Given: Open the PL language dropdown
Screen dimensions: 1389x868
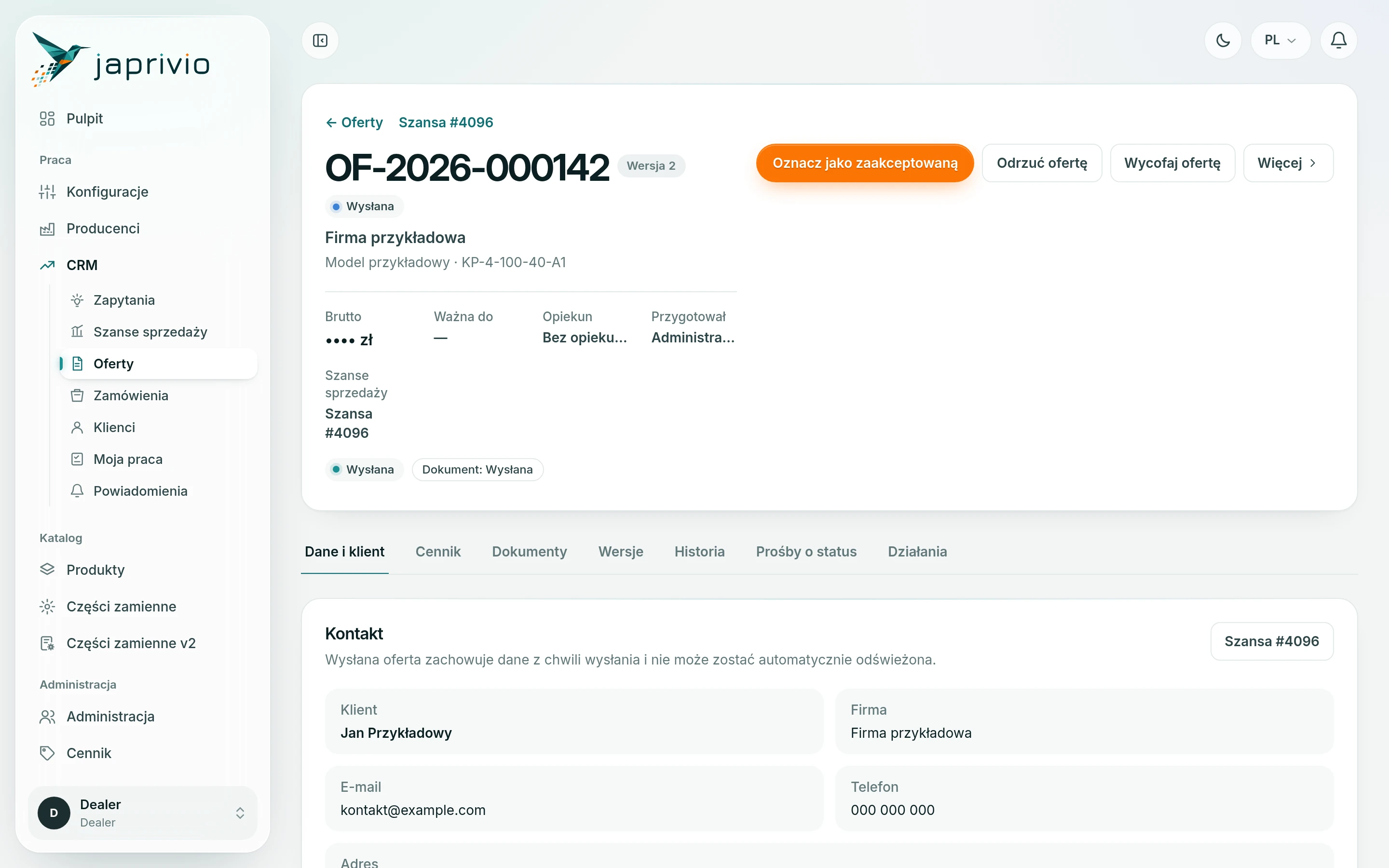Looking at the screenshot, I should (x=1280, y=40).
